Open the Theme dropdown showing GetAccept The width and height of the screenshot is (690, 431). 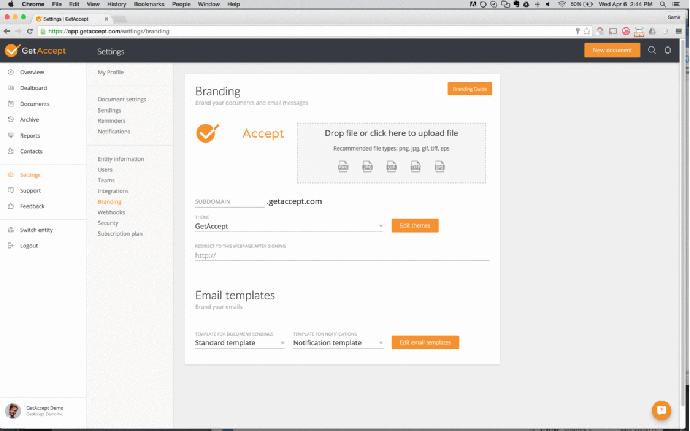coord(289,226)
